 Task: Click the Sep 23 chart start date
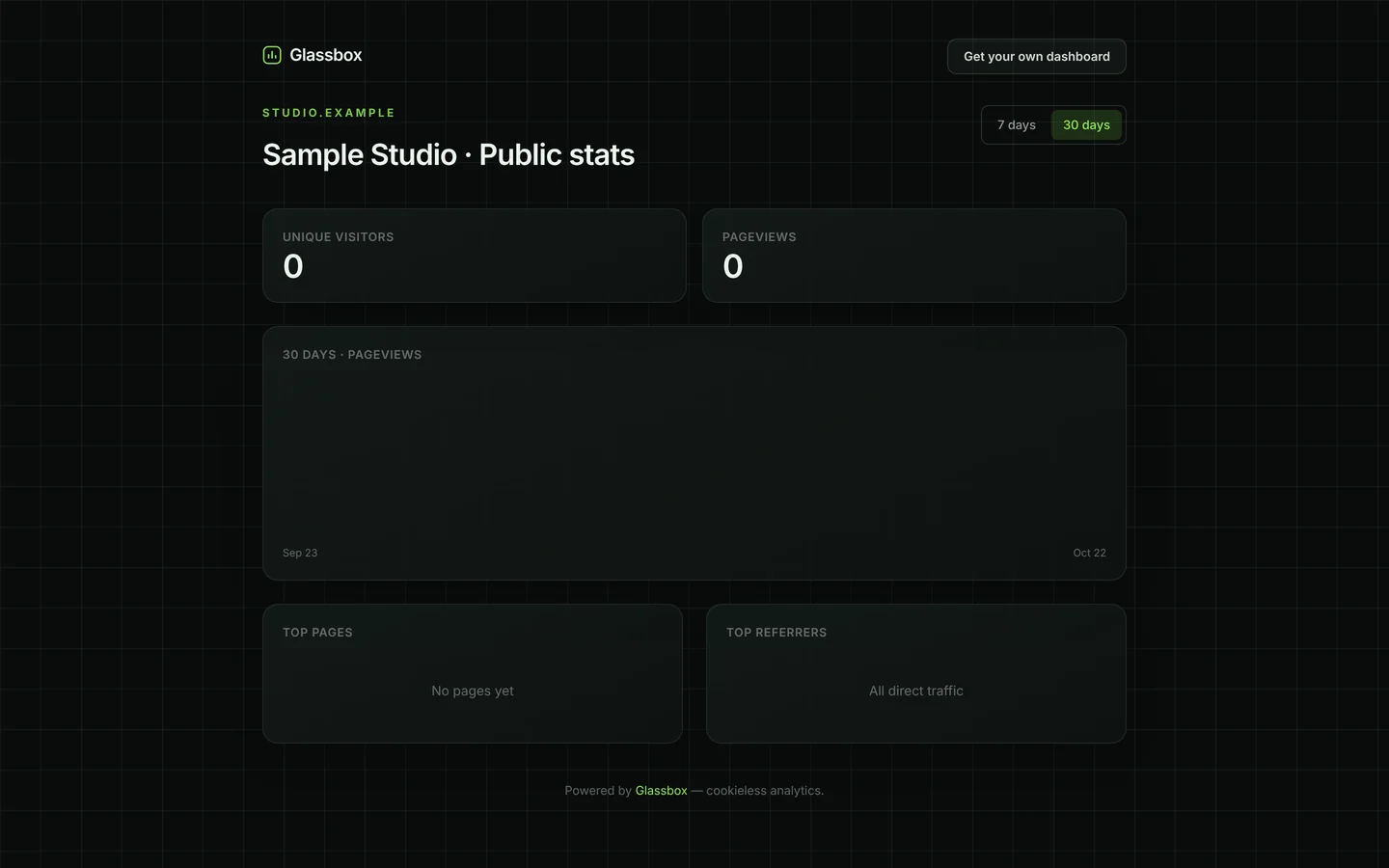click(x=300, y=553)
